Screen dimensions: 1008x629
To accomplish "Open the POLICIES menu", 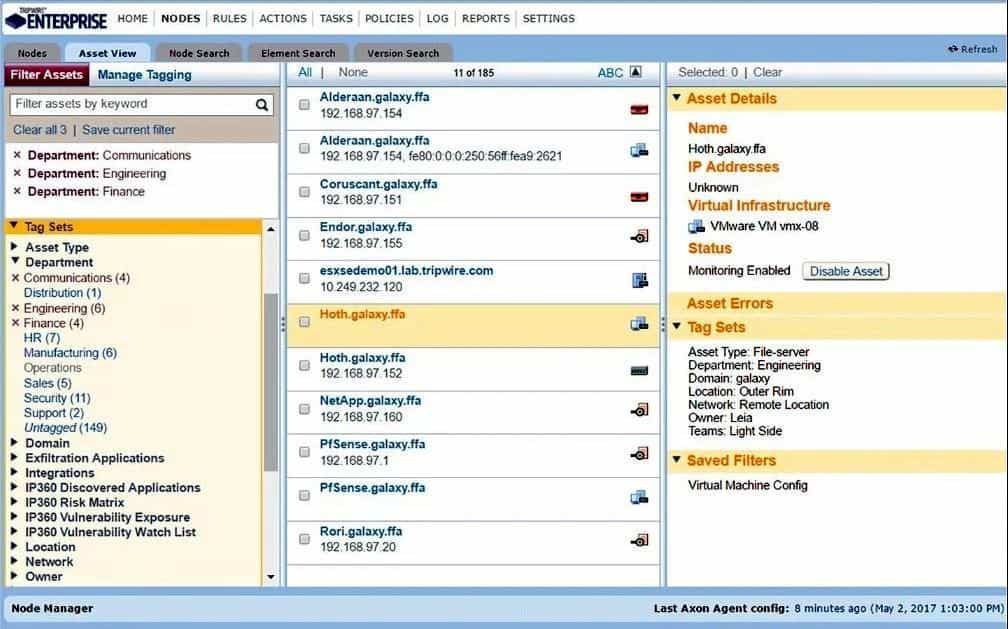I will (x=390, y=19).
